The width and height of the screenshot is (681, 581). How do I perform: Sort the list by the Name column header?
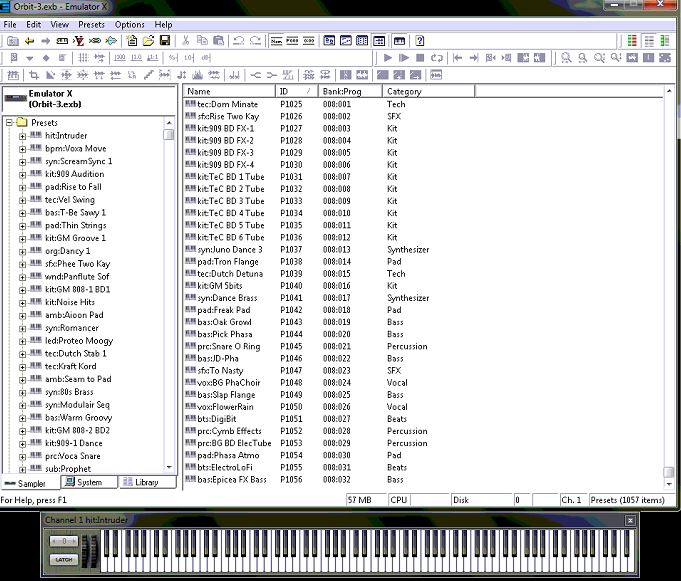(229, 92)
